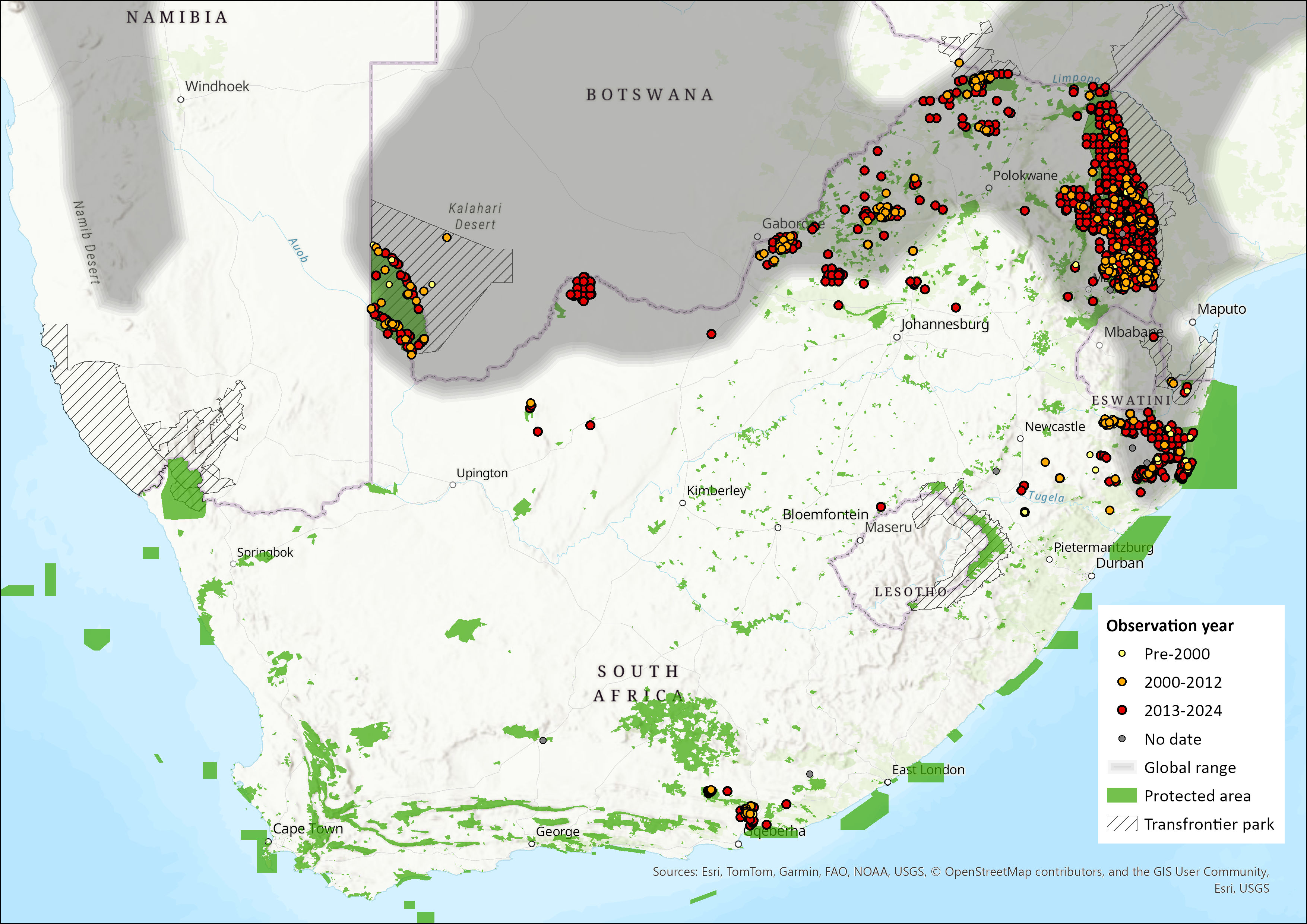
Task: Click the Windhoek city marker circle
Action: (x=180, y=99)
